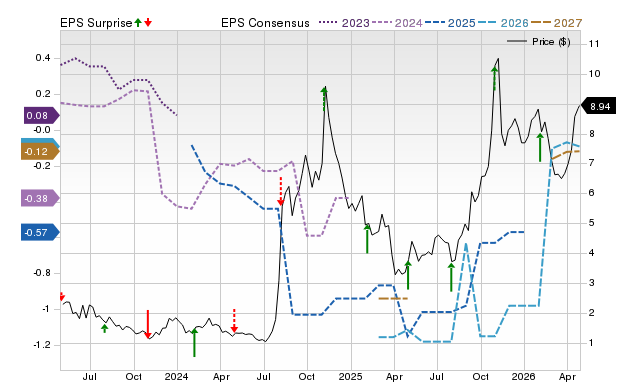
Task: Click the Price ($) legend label
Action: pyautogui.click(x=551, y=42)
